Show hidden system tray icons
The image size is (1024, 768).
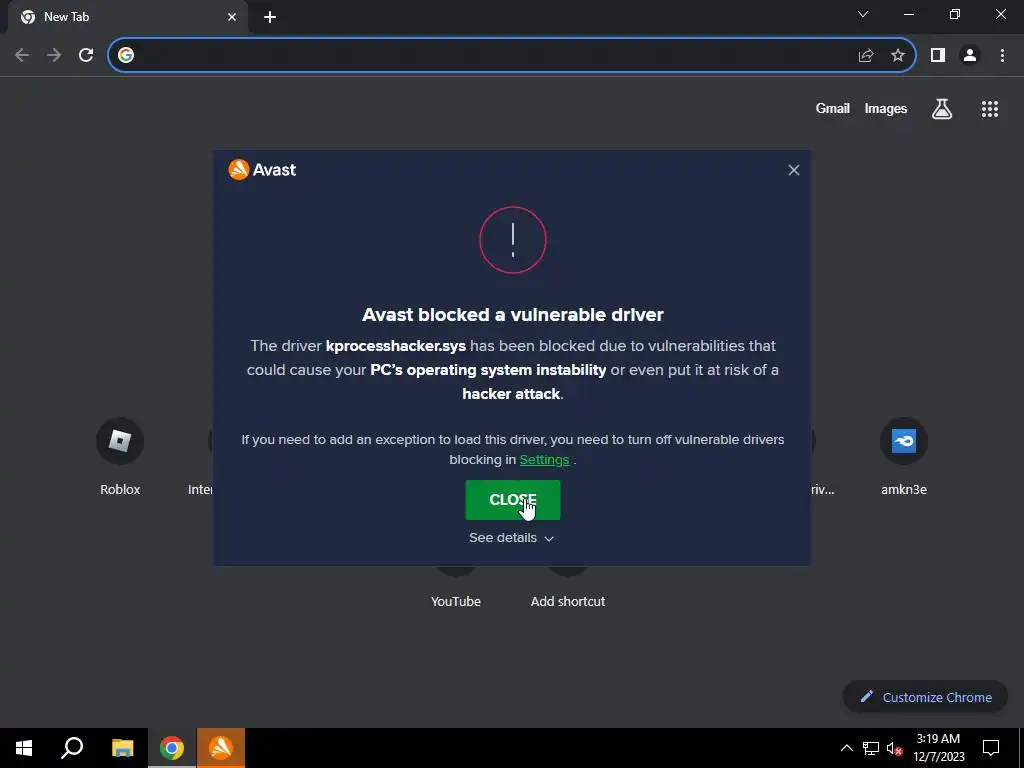pyautogui.click(x=846, y=748)
